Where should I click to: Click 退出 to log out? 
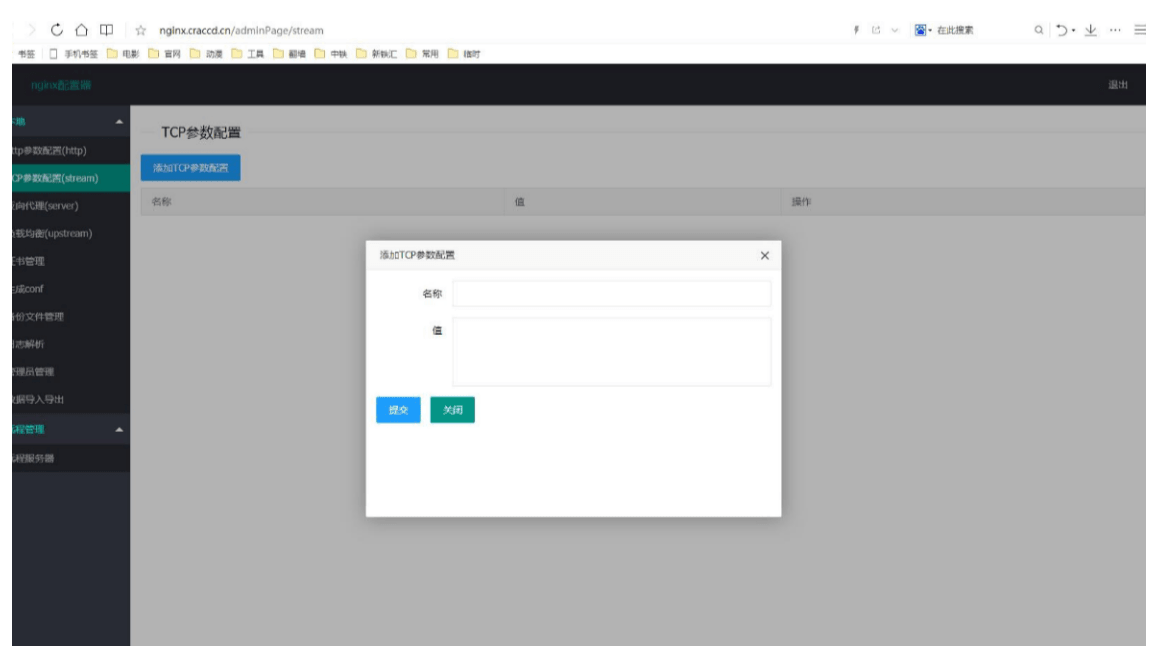(x=1118, y=85)
